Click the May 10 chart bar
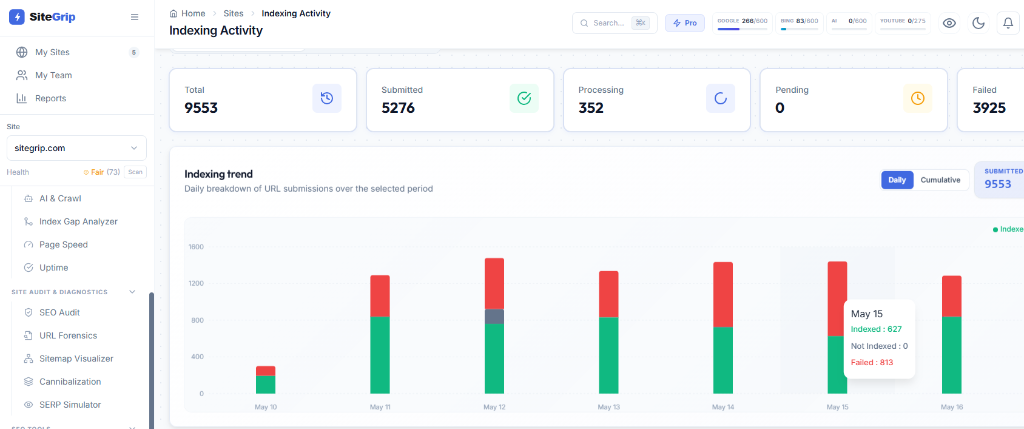 pyautogui.click(x=265, y=380)
